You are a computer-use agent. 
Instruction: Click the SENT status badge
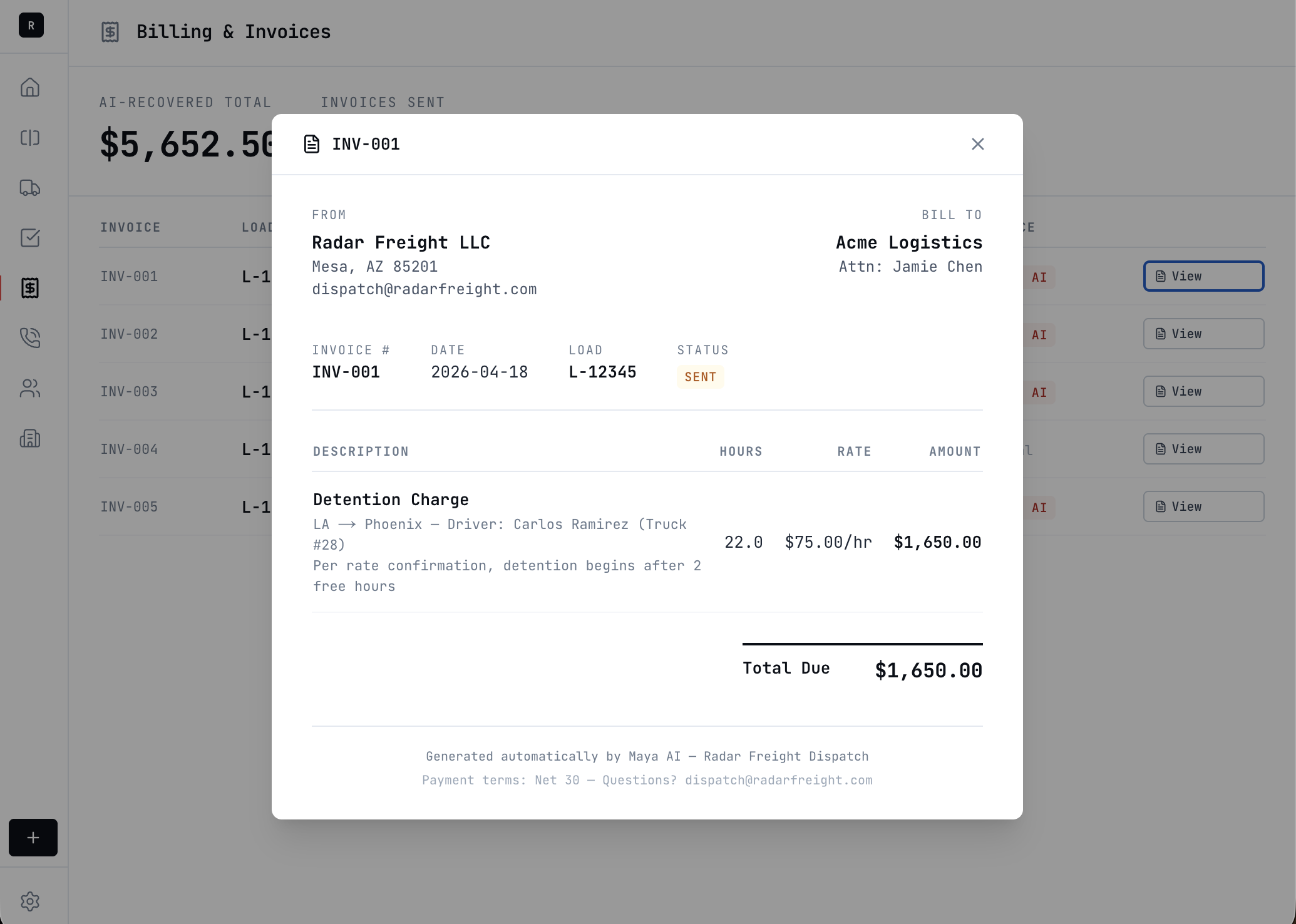pyautogui.click(x=700, y=377)
